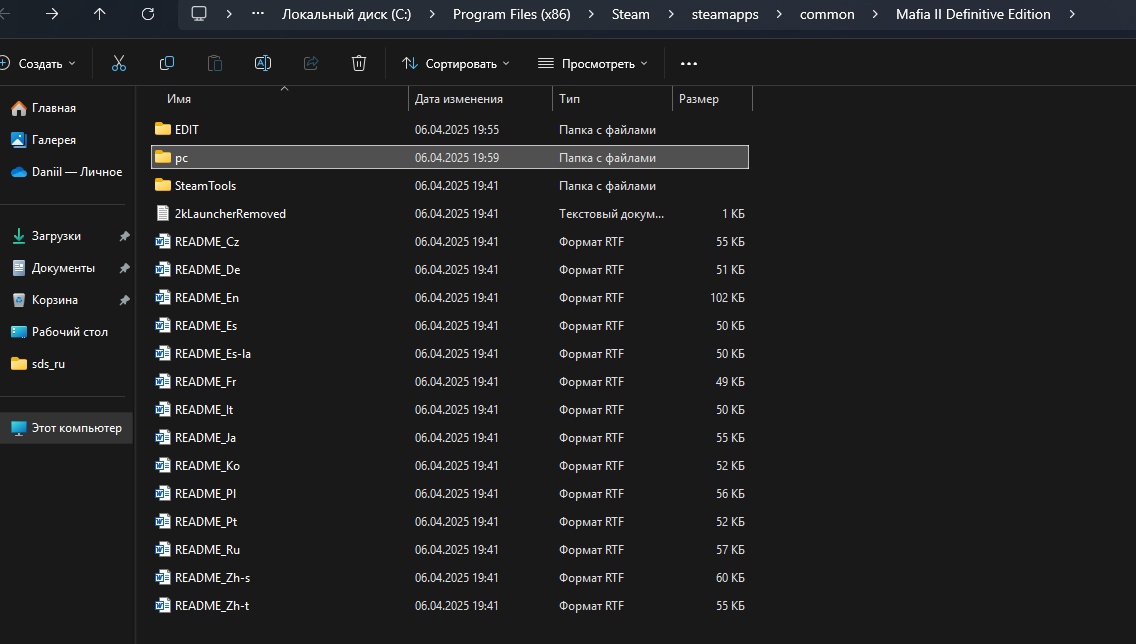Expand chevron after Mafia II Definitive Edition
The height and width of the screenshot is (644, 1136).
(1072, 14)
